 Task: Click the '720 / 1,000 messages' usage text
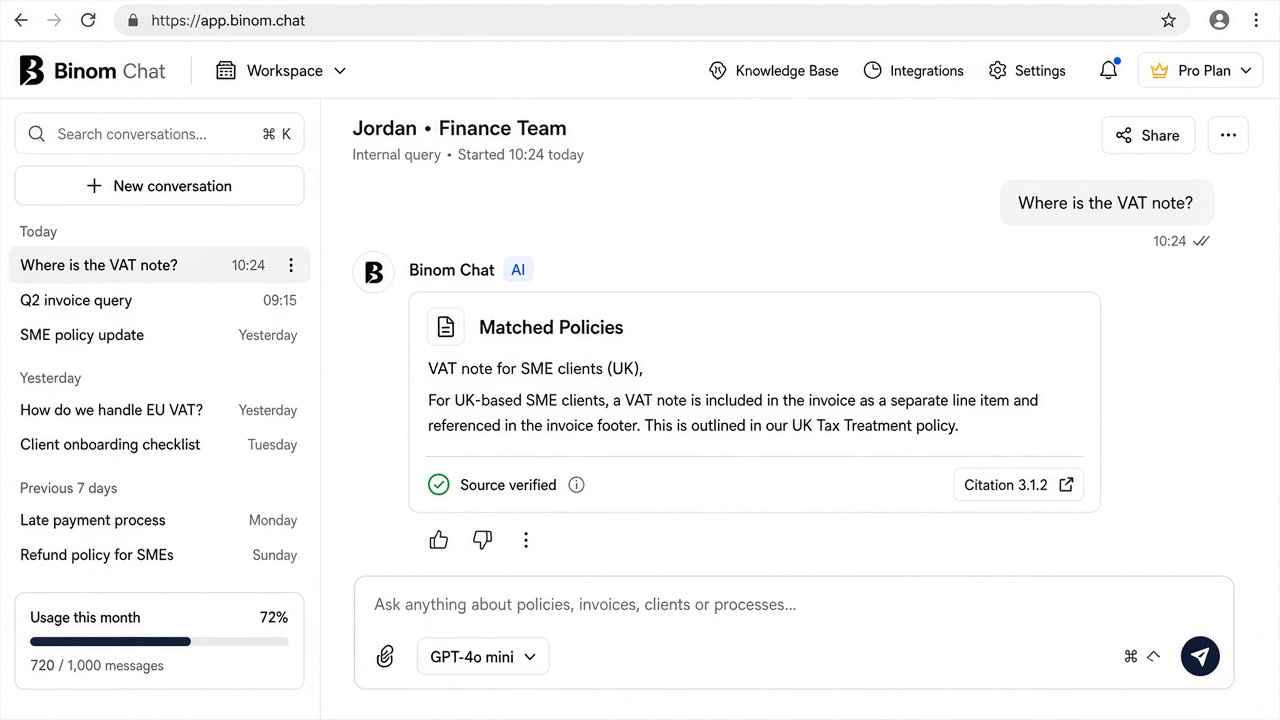97,665
